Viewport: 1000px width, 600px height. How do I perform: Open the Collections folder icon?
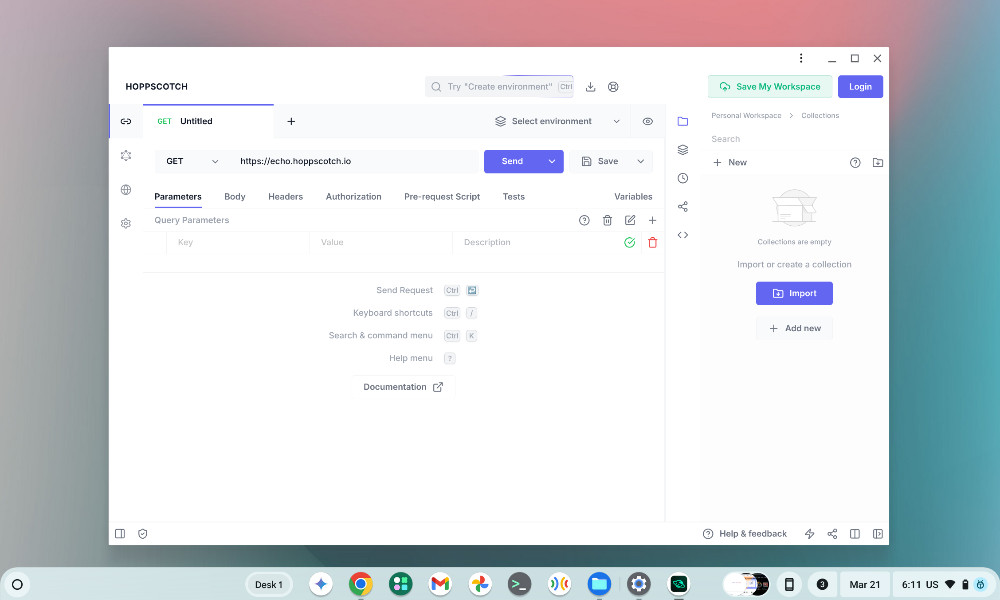(x=682, y=121)
